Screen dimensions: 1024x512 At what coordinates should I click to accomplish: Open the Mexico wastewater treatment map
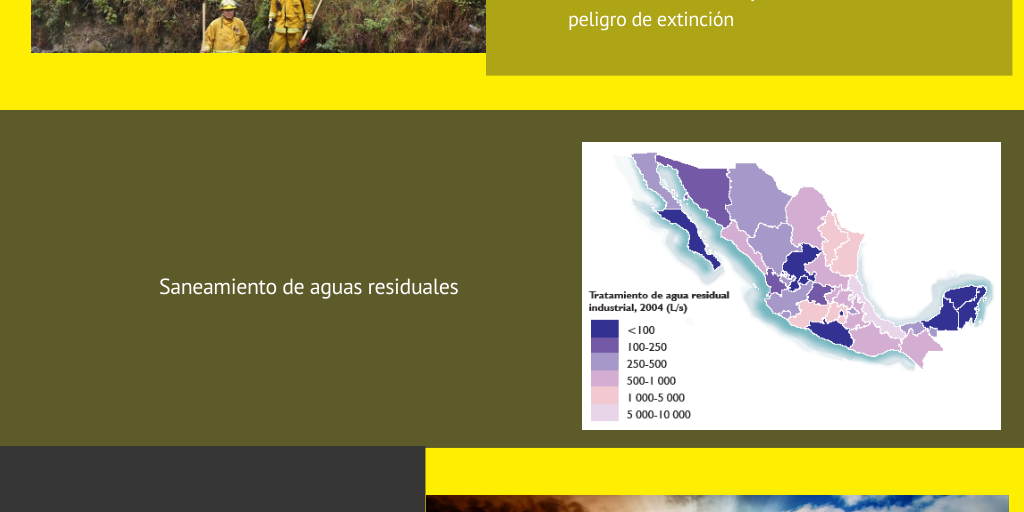coord(791,285)
